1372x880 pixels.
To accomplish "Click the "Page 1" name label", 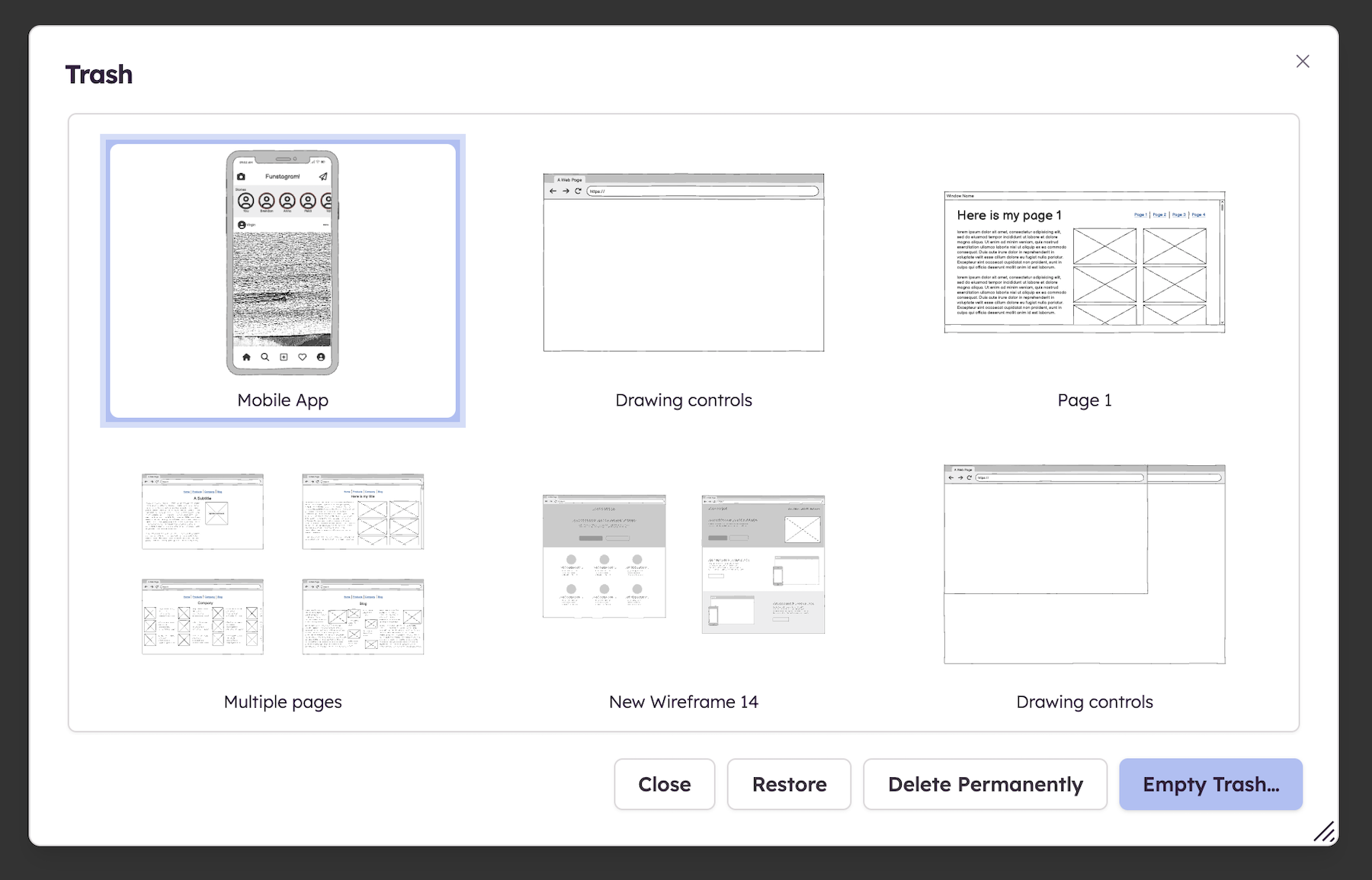I will pyautogui.click(x=1084, y=400).
